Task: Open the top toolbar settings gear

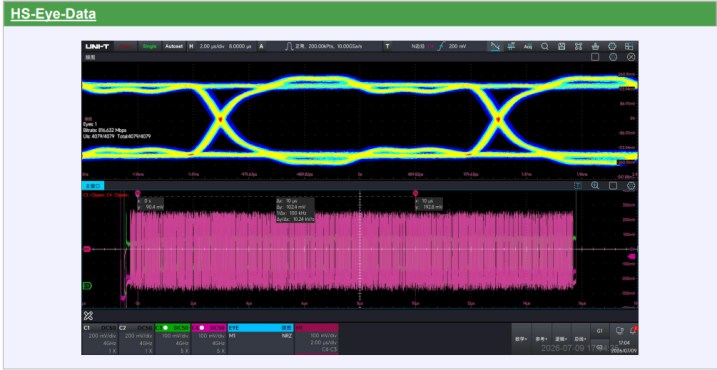Action: 612,46
